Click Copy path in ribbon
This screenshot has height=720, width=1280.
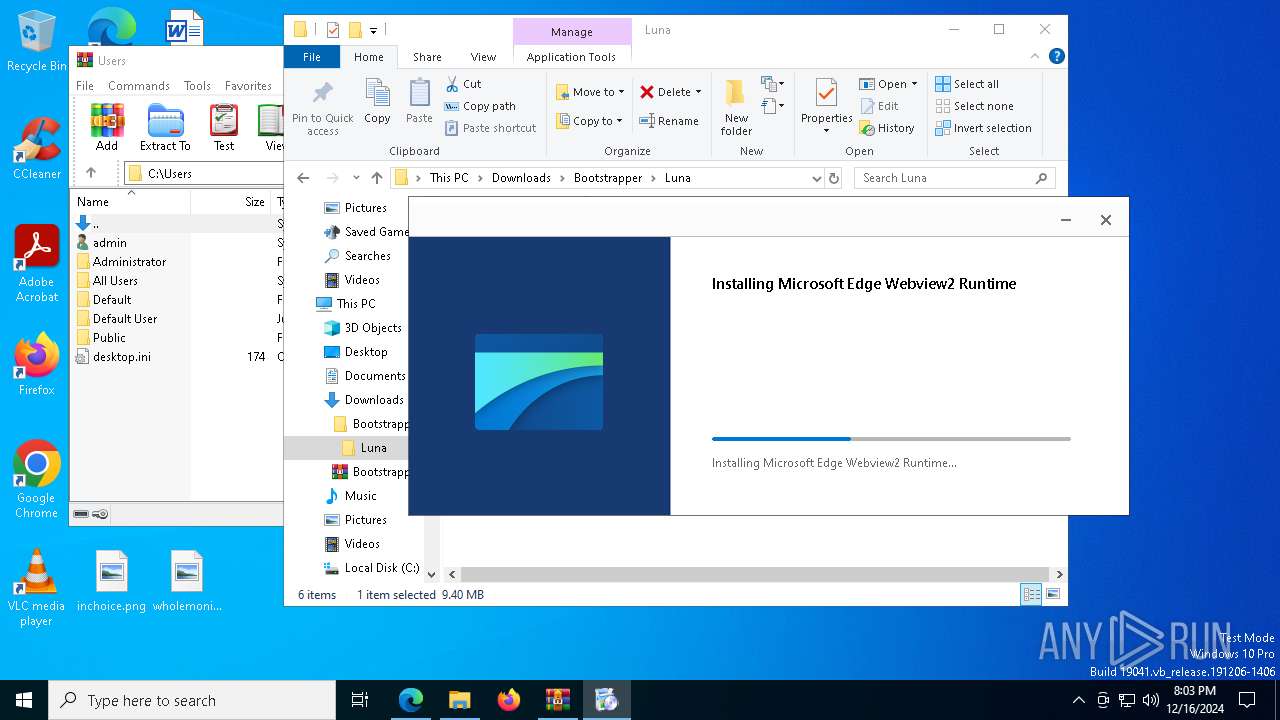coord(480,106)
